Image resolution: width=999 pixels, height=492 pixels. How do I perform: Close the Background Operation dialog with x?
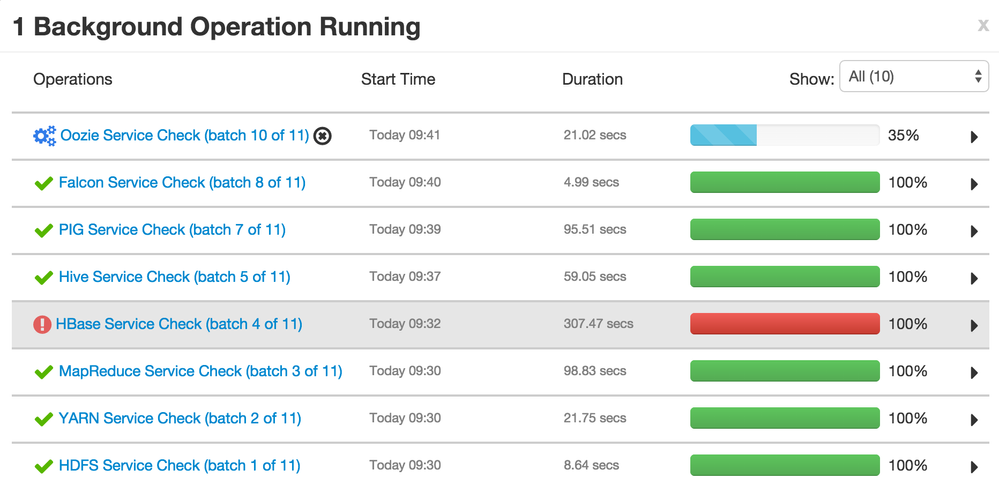tap(983, 26)
